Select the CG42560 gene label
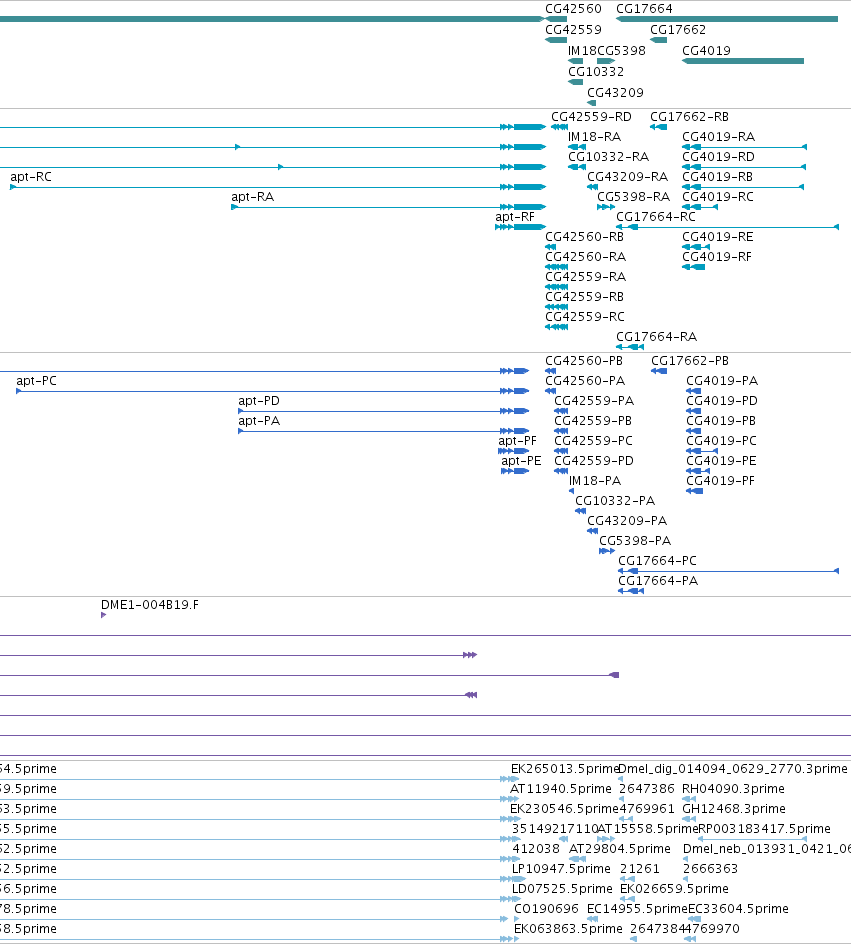851x944 pixels. [573, 8]
